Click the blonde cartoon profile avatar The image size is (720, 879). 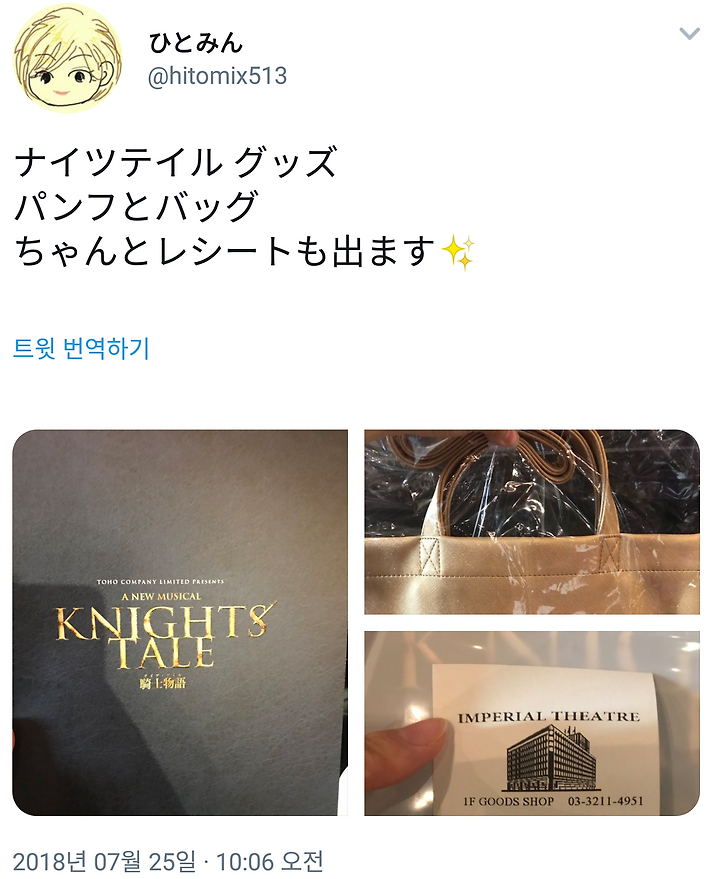click(x=67, y=58)
